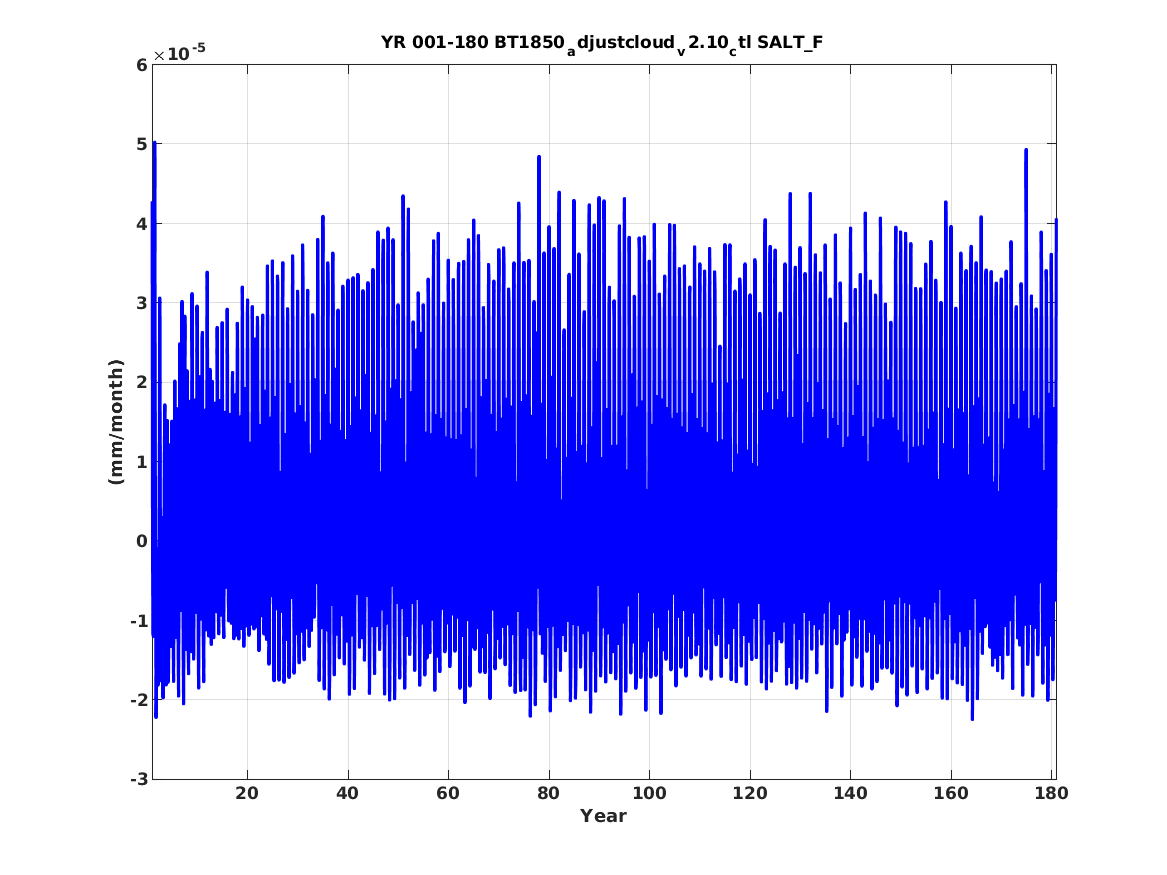This screenshot has width=1167, height=875.
Task: Click y-axis tick label 4
Action: (141, 223)
